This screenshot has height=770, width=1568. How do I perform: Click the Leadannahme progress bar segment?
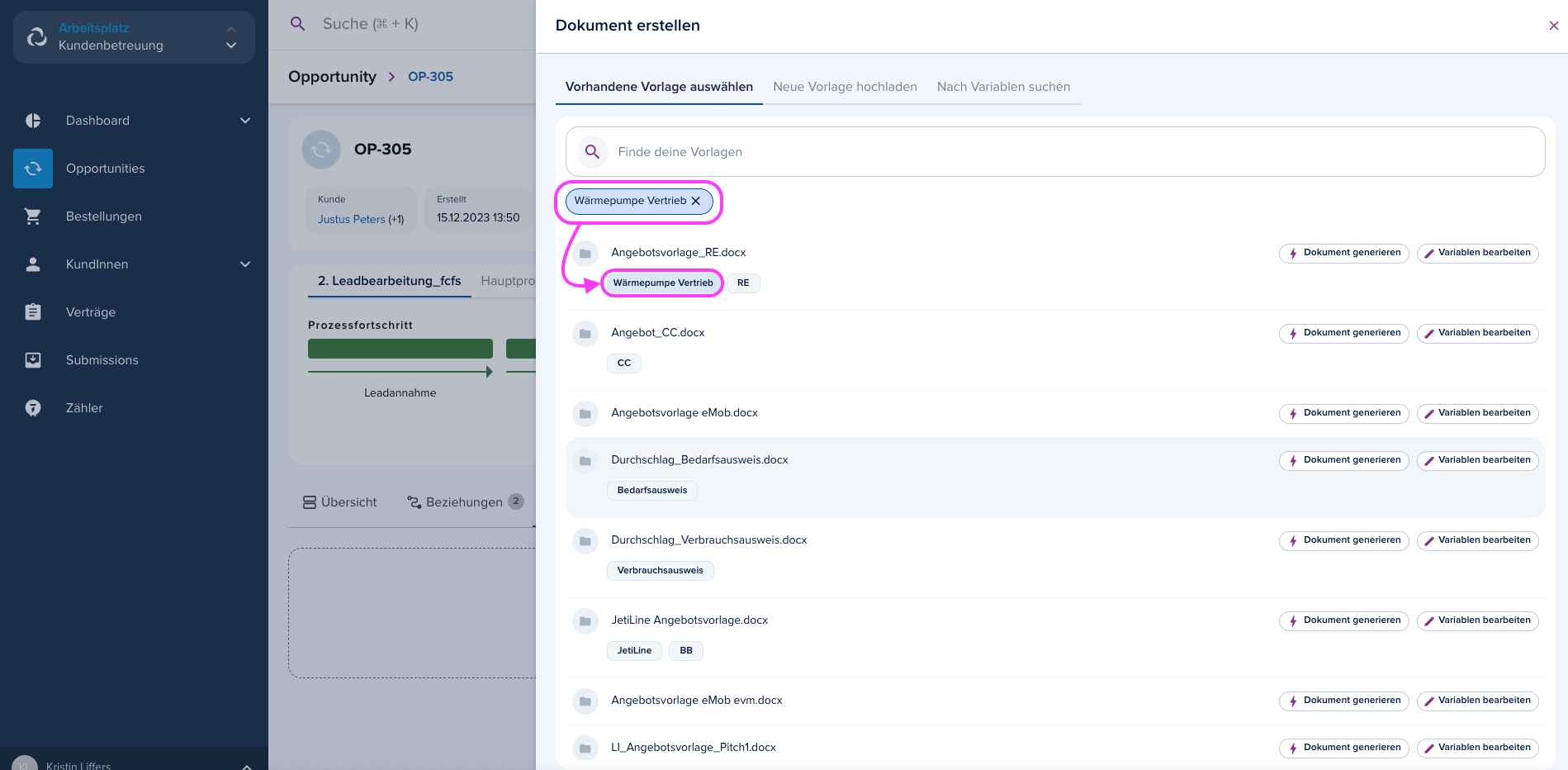(400, 349)
